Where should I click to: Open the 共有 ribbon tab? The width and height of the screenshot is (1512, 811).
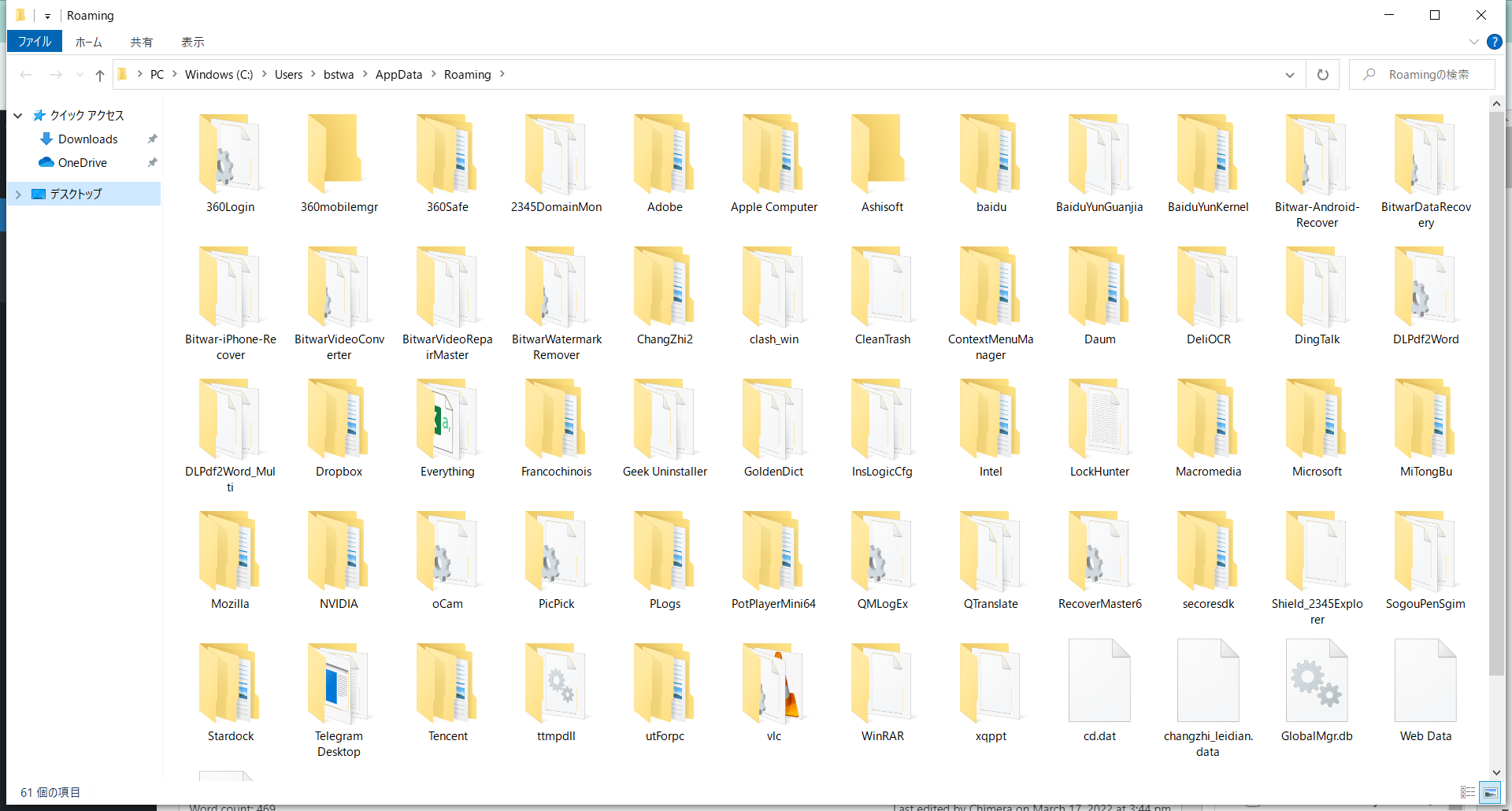(142, 42)
